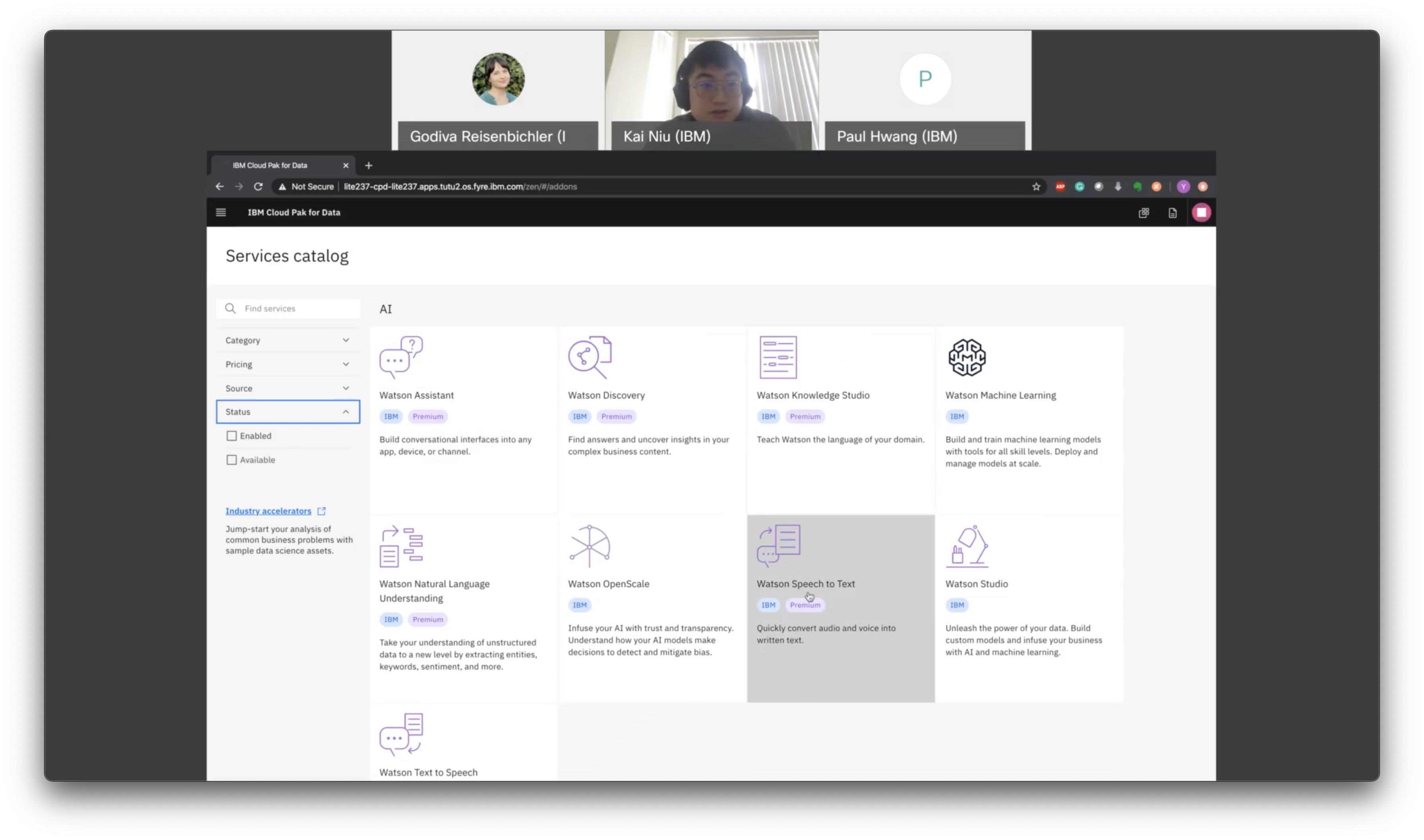This screenshot has width=1424, height=840.
Task: Click IBM tag on Watson Studio
Action: coord(957,605)
